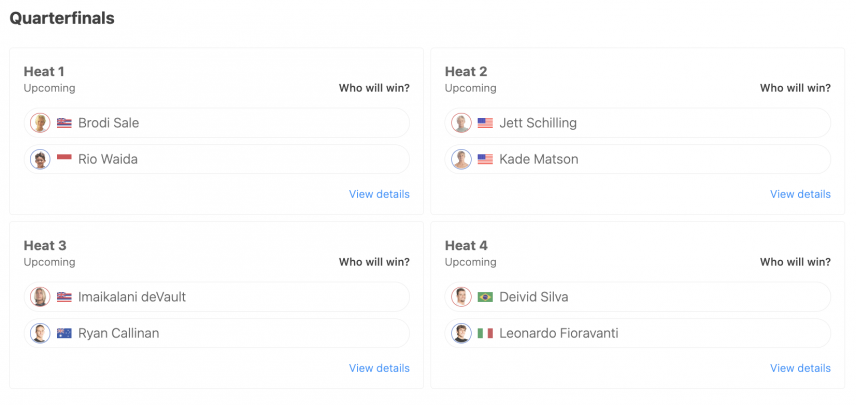Click Rio Waida's avatar photo
The image size is (856, 405).
pyautogui.click(x=40, y=159)
